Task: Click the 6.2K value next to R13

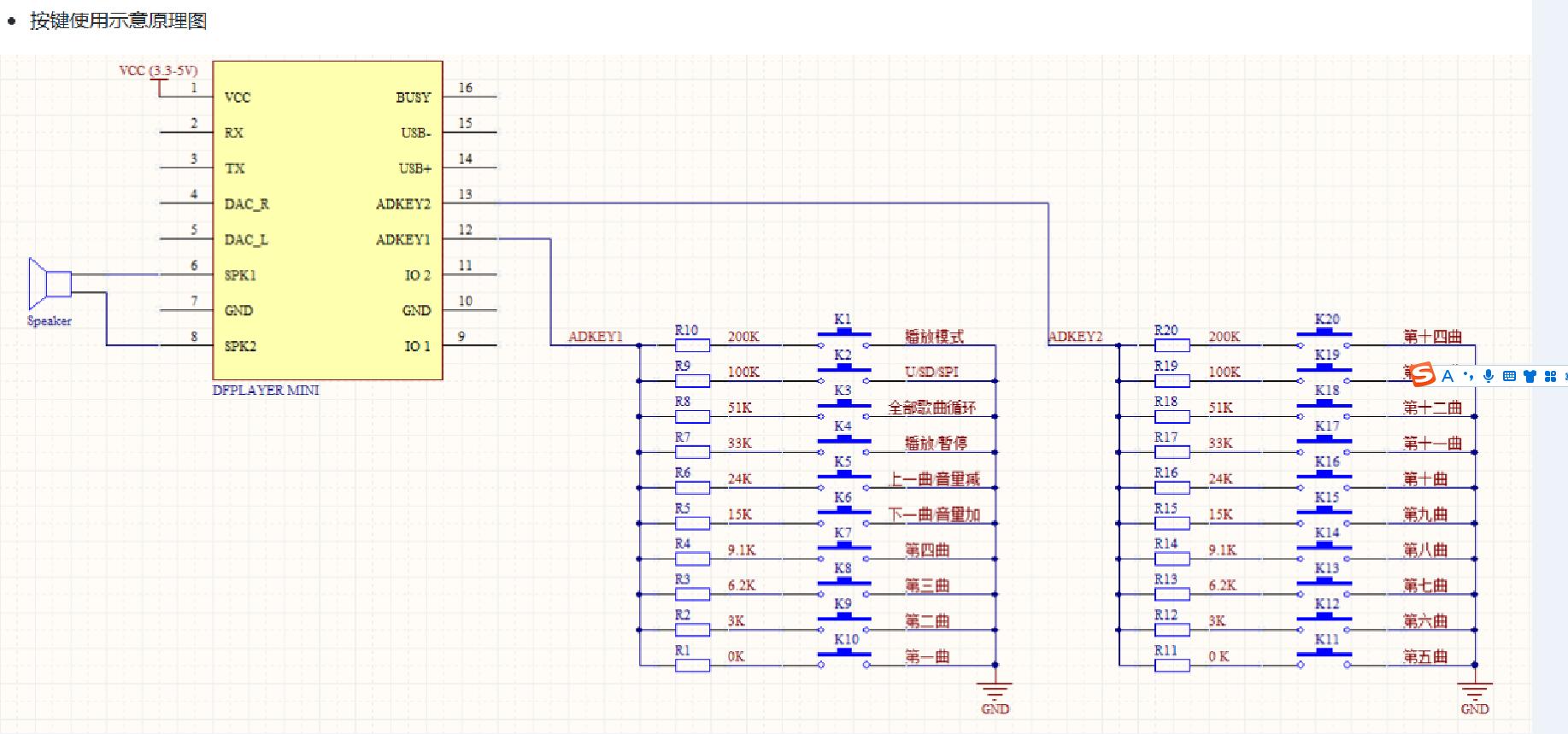Action: [1222, 585]
